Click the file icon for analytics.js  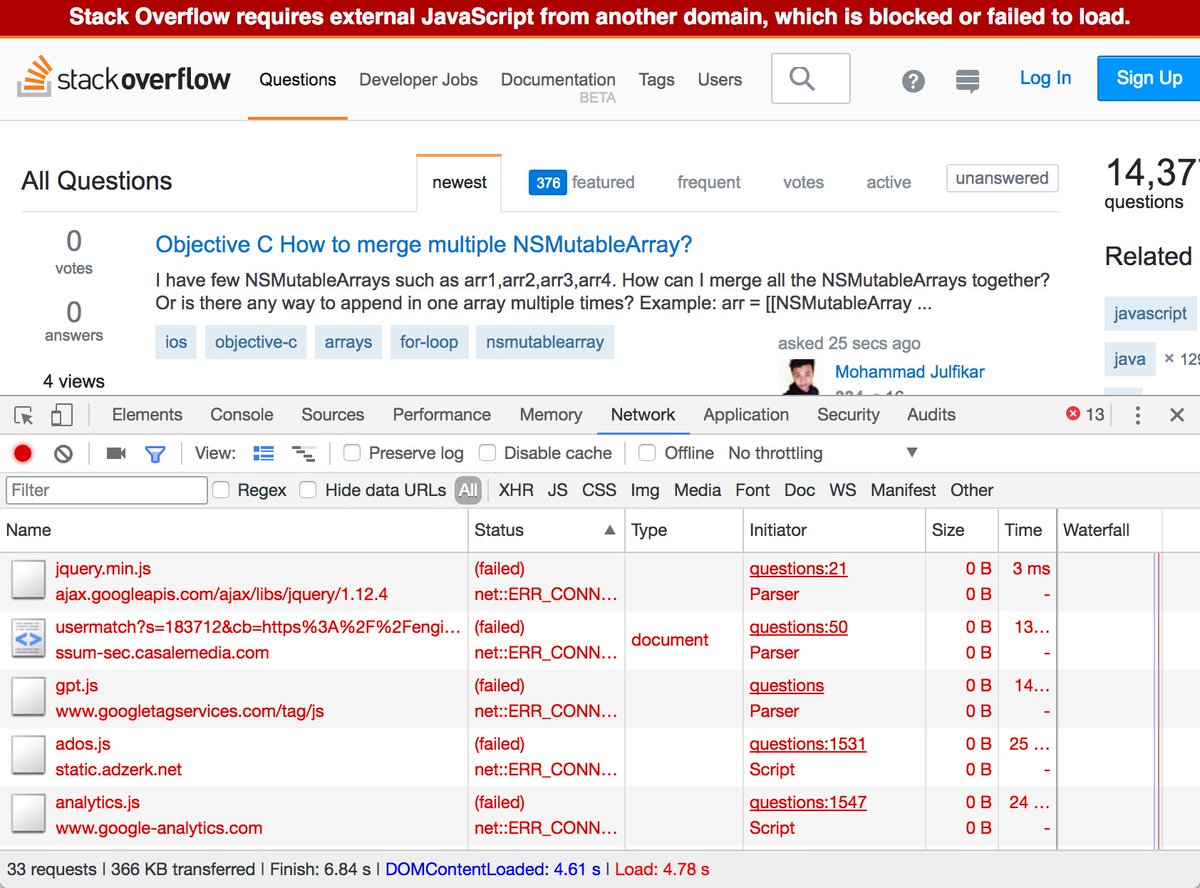coord(28,814)
